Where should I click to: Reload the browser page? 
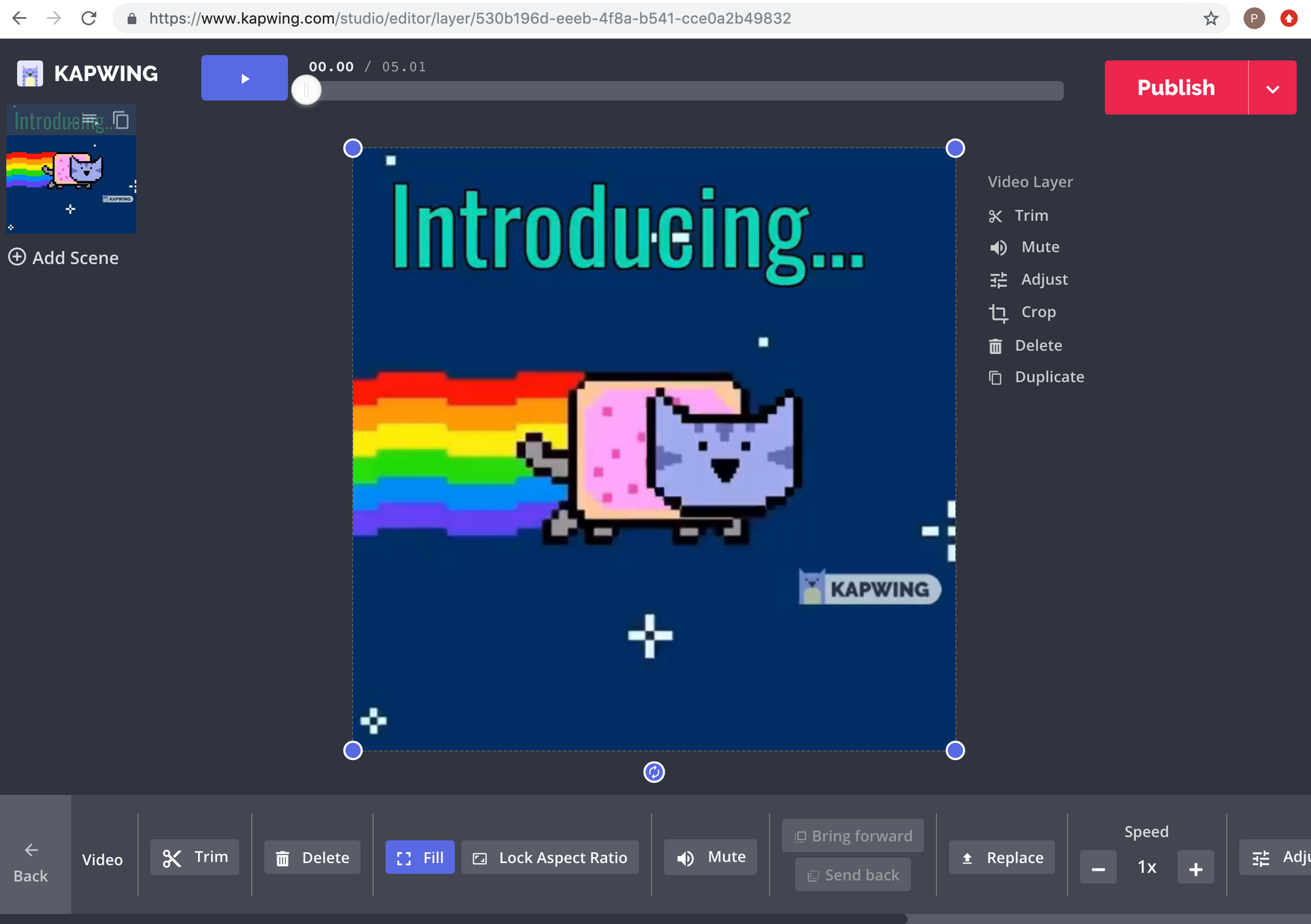coord(89,18)
